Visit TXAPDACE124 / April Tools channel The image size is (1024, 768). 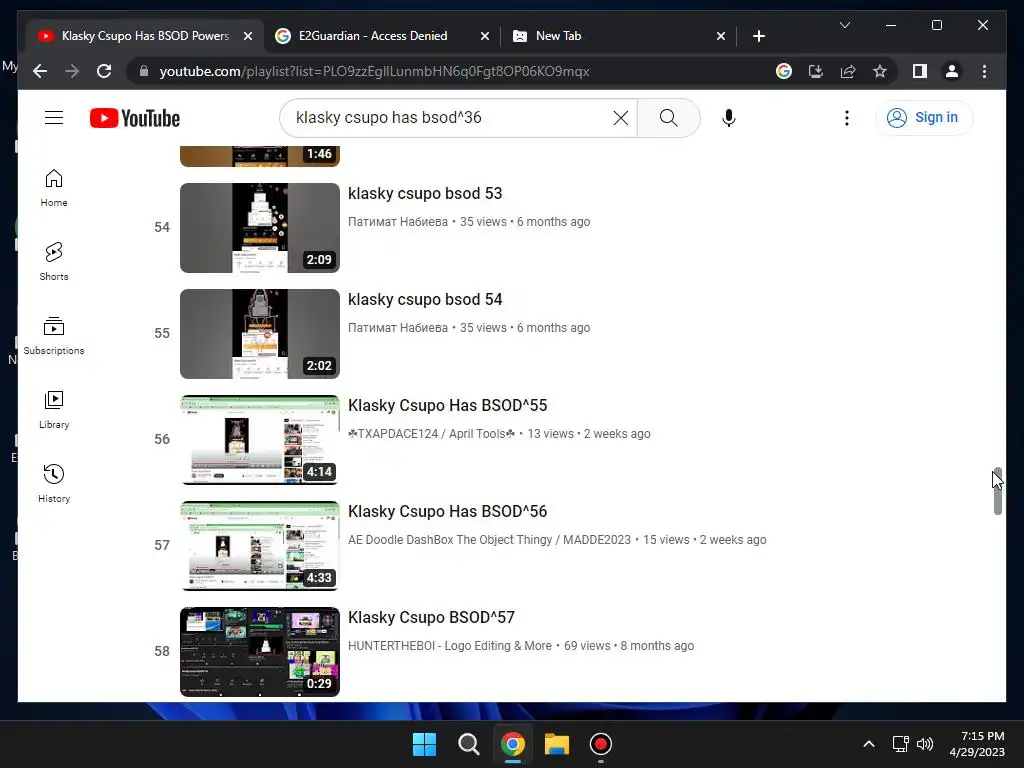click(x=432, y=434)
